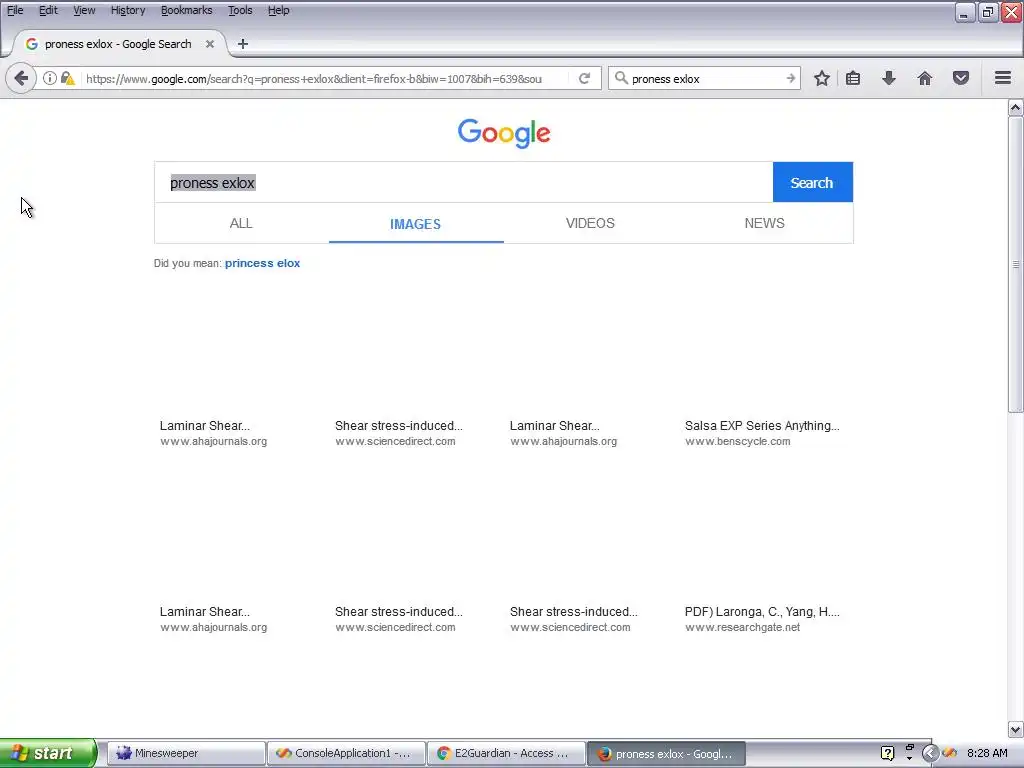
Task: Switch to the NEWS results tab
Action: pos(765,223)
